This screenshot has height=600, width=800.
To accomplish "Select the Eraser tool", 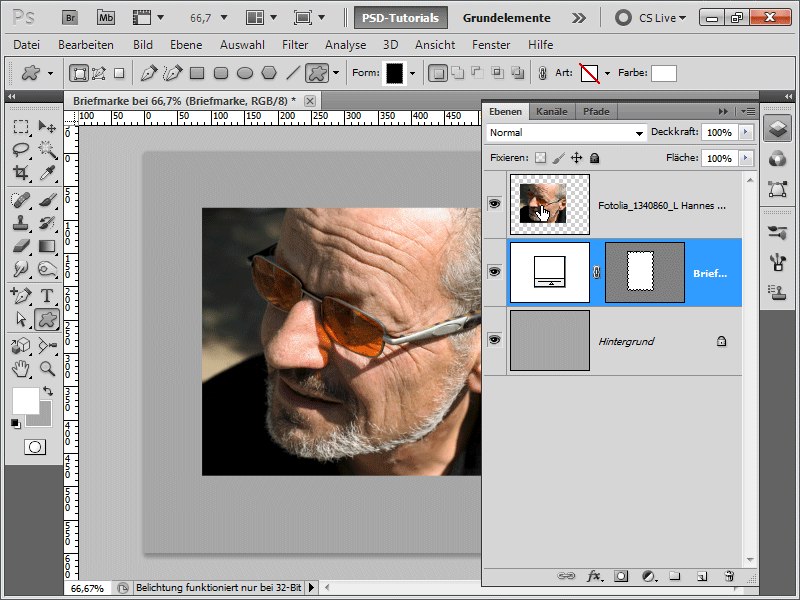I will click(x=21, y=246).
